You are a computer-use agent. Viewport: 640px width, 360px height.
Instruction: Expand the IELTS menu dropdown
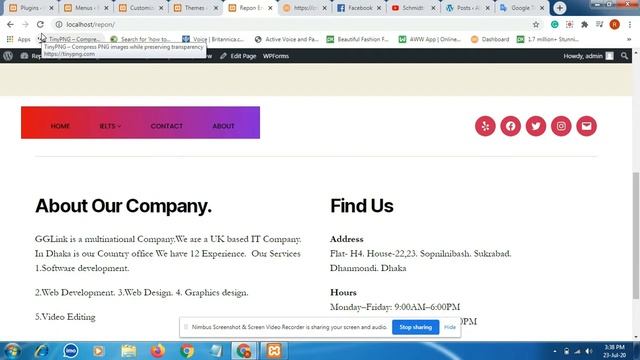(110, 126)
